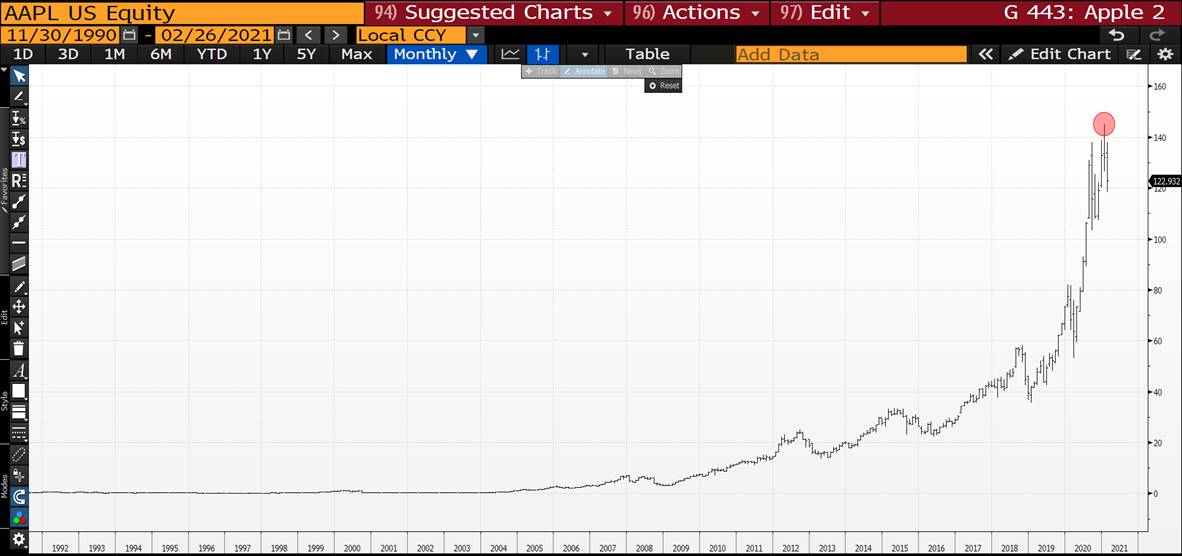Step date range backward with left arrow

point(308,35)
